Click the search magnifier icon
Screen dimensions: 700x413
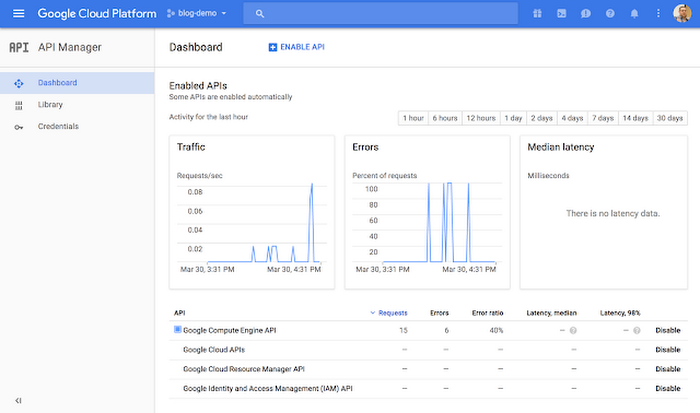click(260, 14)
